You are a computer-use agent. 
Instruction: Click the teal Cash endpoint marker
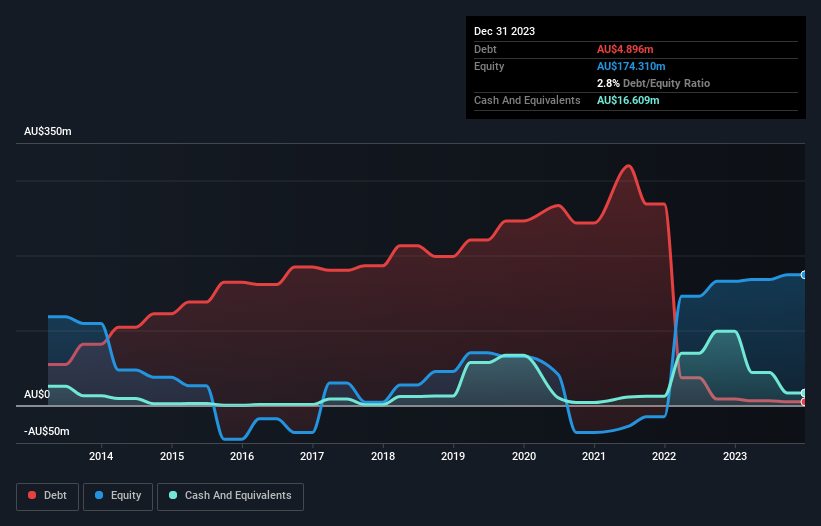pos(804,393)
